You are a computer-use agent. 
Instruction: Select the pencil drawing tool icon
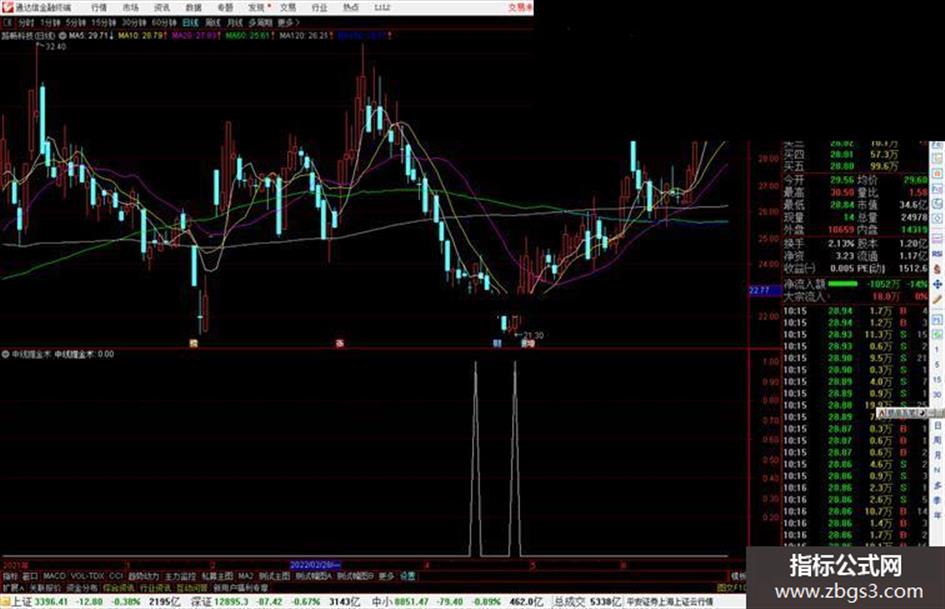[937, 300]
